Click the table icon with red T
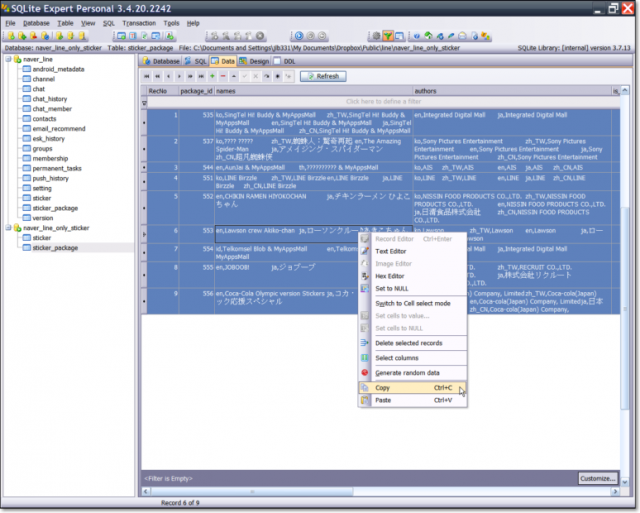This screenshot has height=513, width=640. click(x=133, y=36)
